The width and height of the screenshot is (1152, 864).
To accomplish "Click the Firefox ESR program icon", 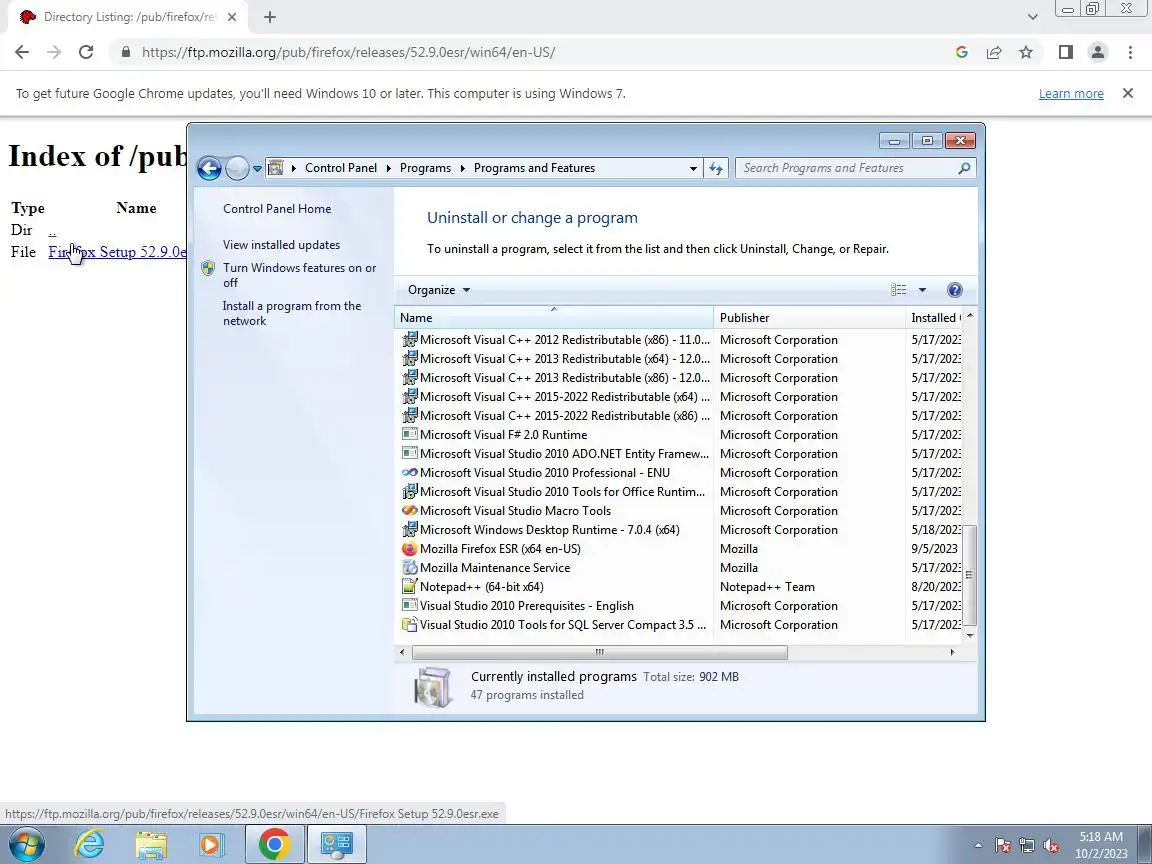I will coord(410,549).
